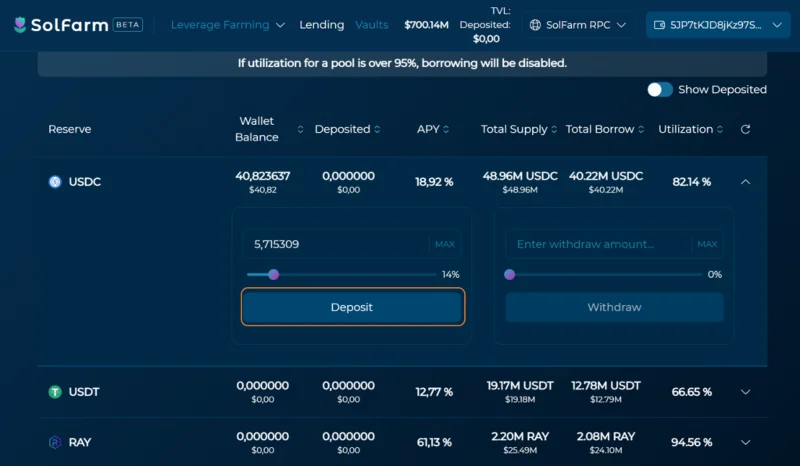Click MAX in deposit amount field
The height and width of the screenshot is (466, 800).
(445, 244)
